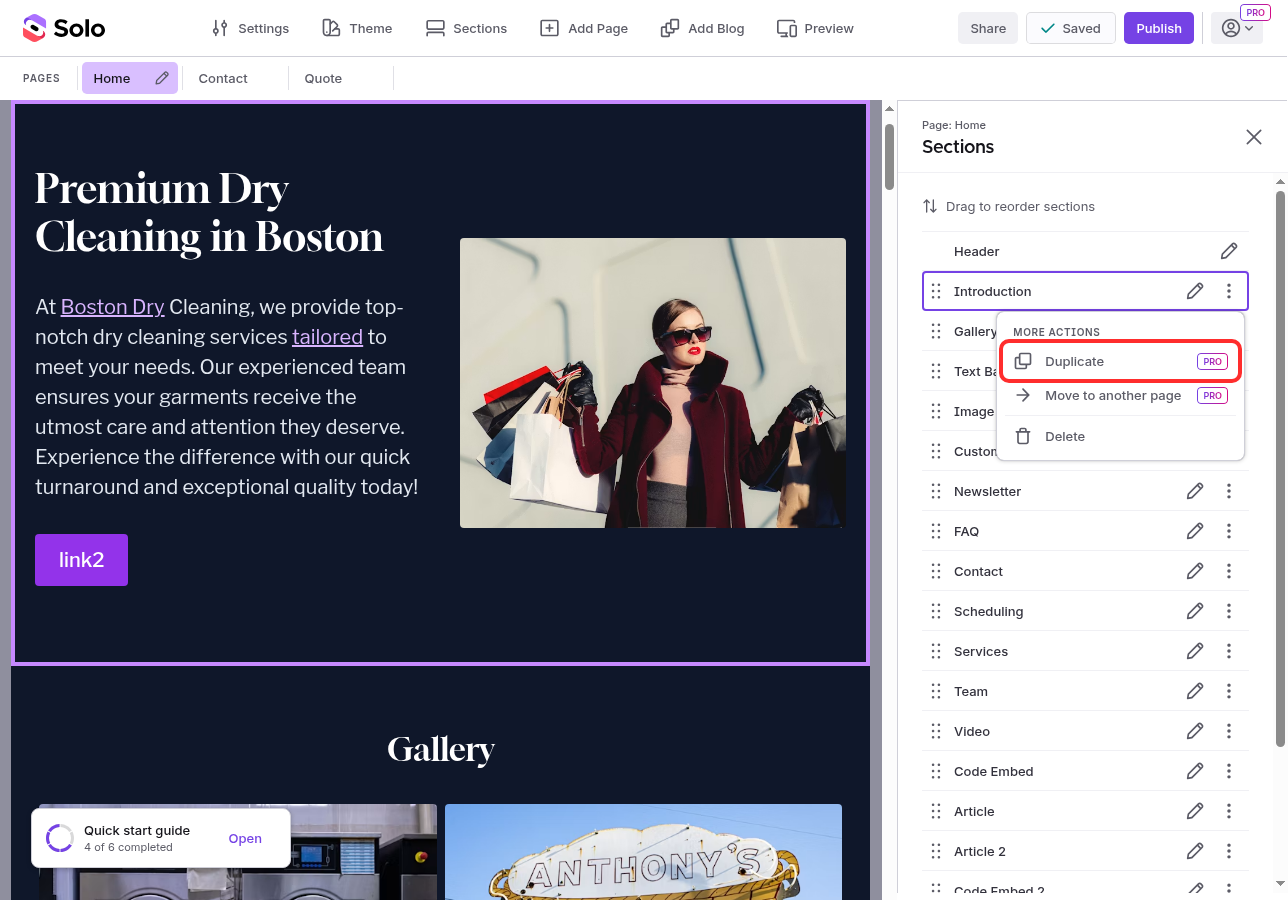Open the account profile dropdown
Screen dimensions: 1288x900
[x=1237, y=28]
